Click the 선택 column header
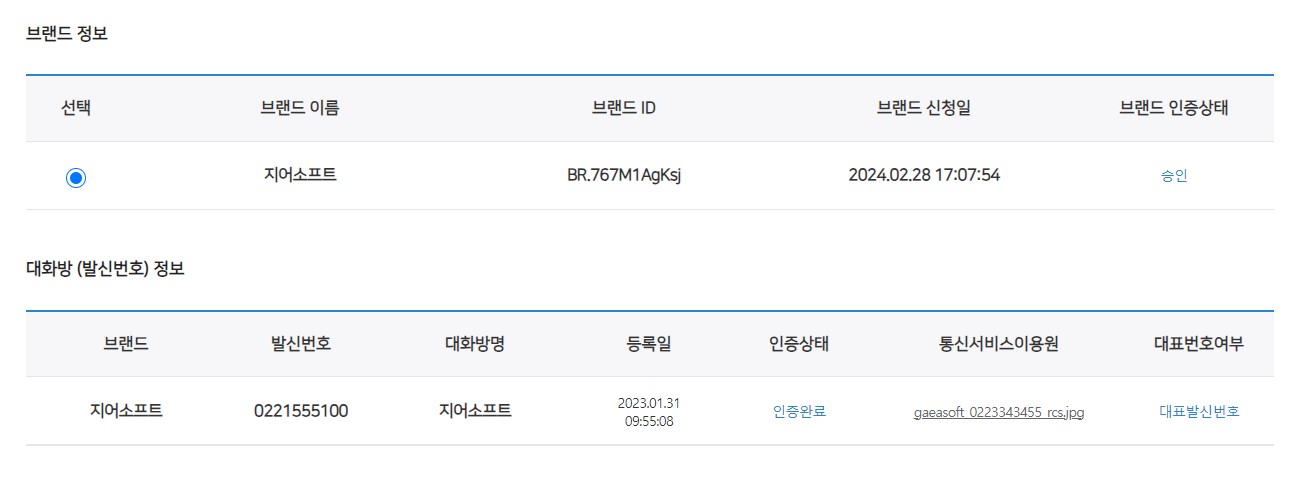This screenshot has height=479, width=1304. [76, 108]
